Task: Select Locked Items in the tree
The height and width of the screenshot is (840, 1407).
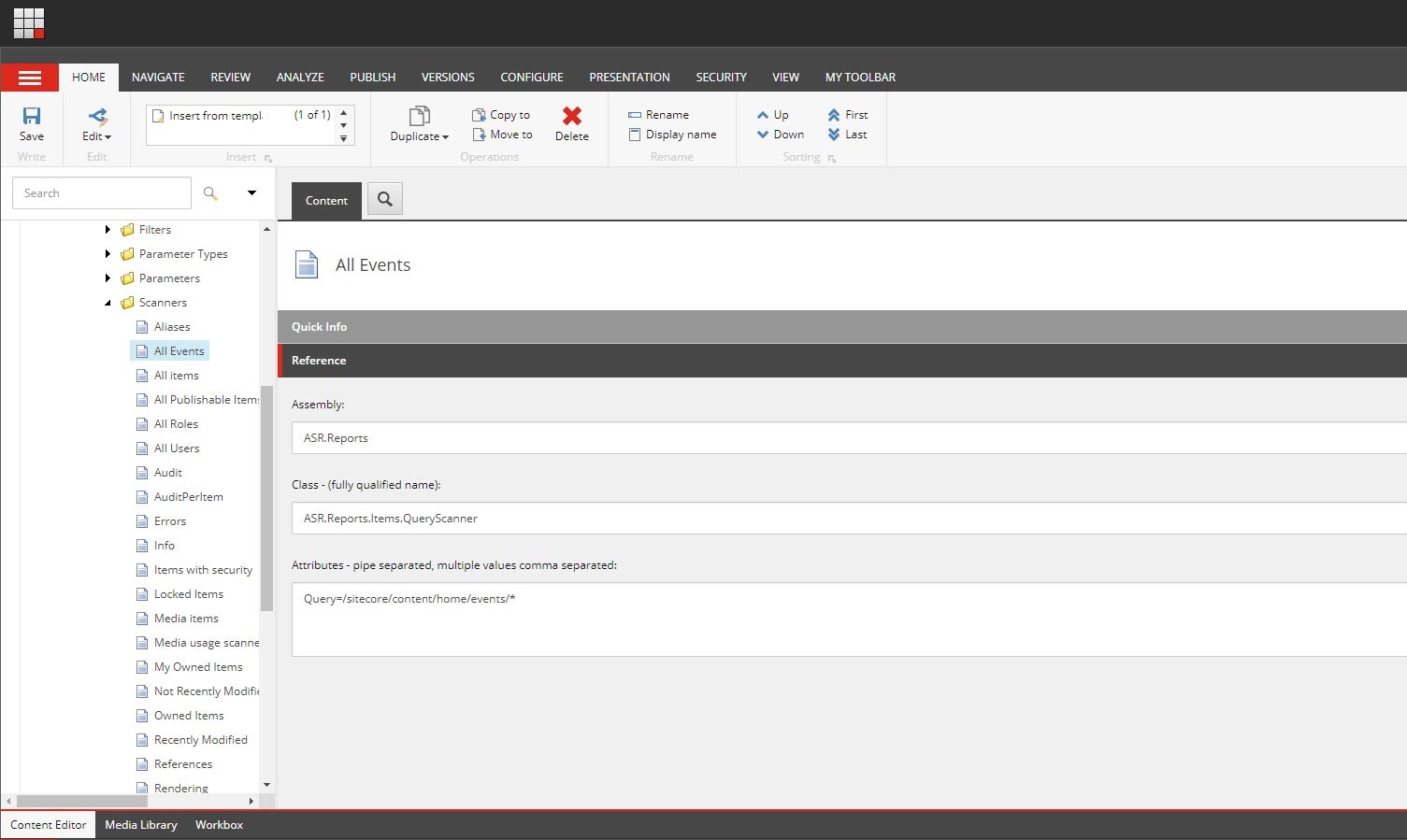Action: point(188,594)
